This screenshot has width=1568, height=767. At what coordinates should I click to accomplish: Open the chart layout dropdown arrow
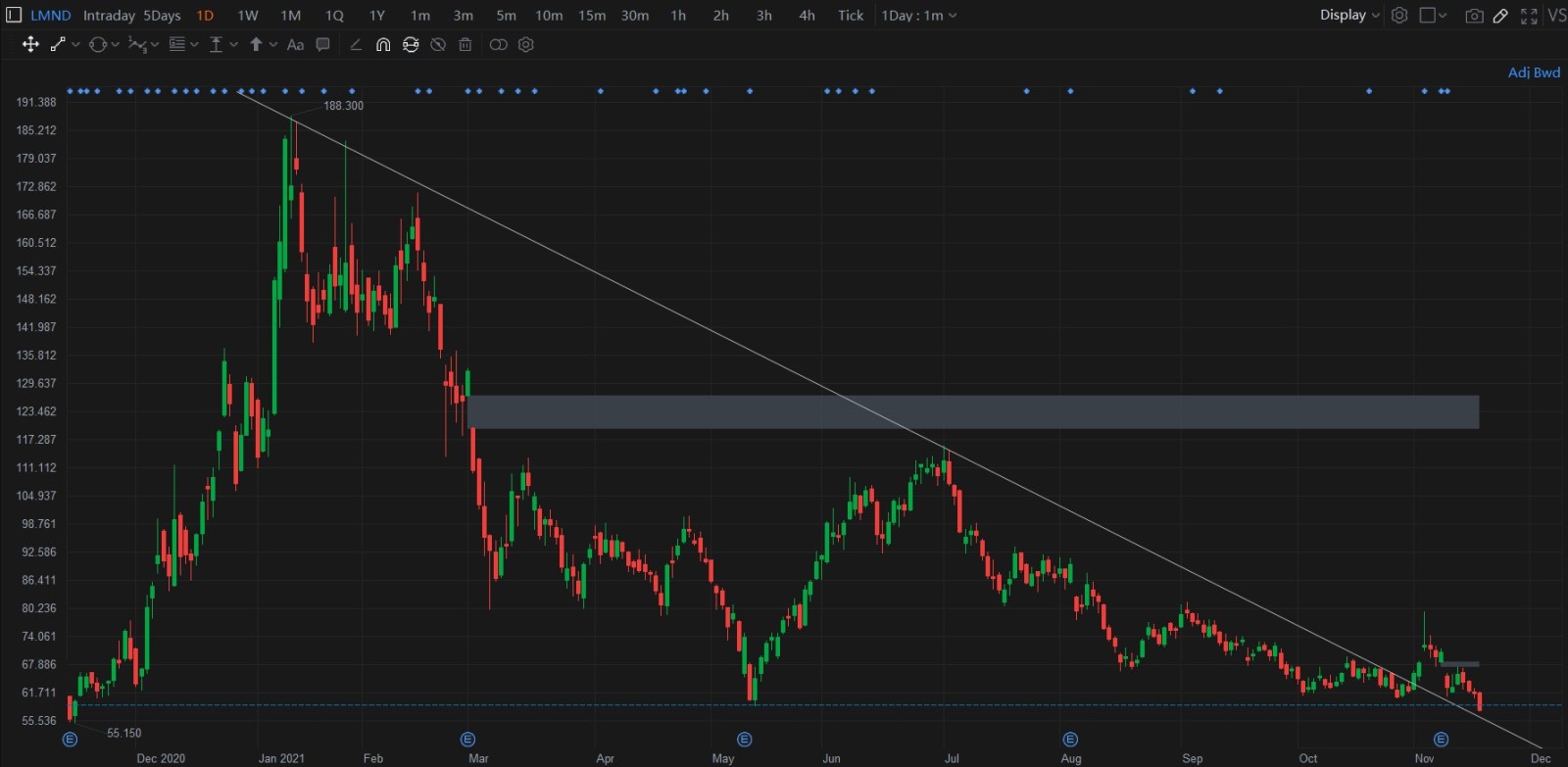1443,16
